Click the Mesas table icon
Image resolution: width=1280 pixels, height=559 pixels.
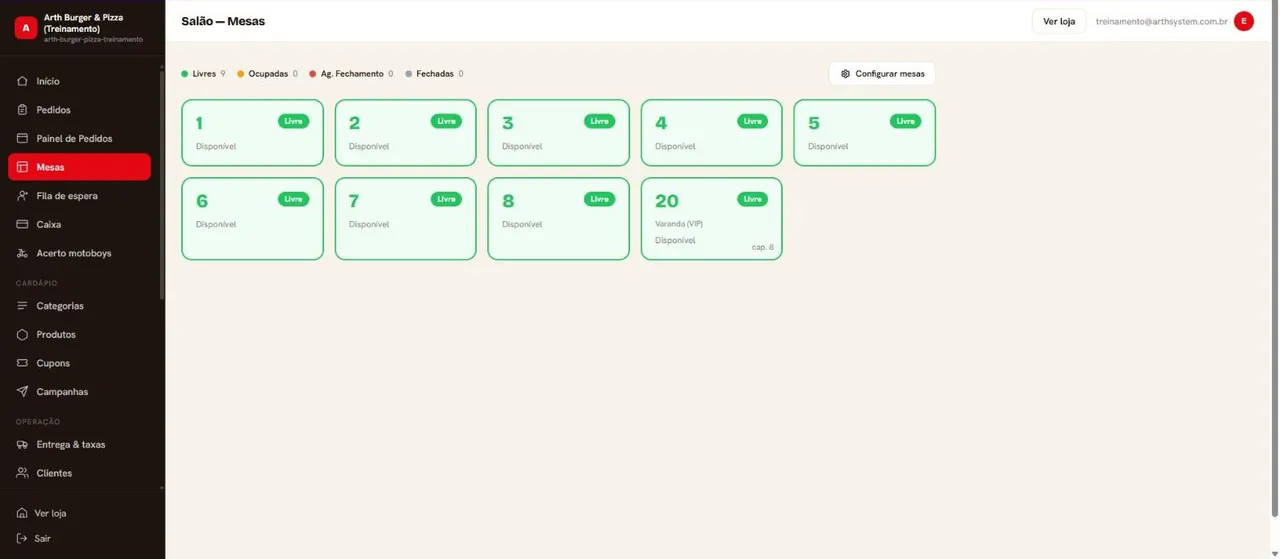(22, 167)
